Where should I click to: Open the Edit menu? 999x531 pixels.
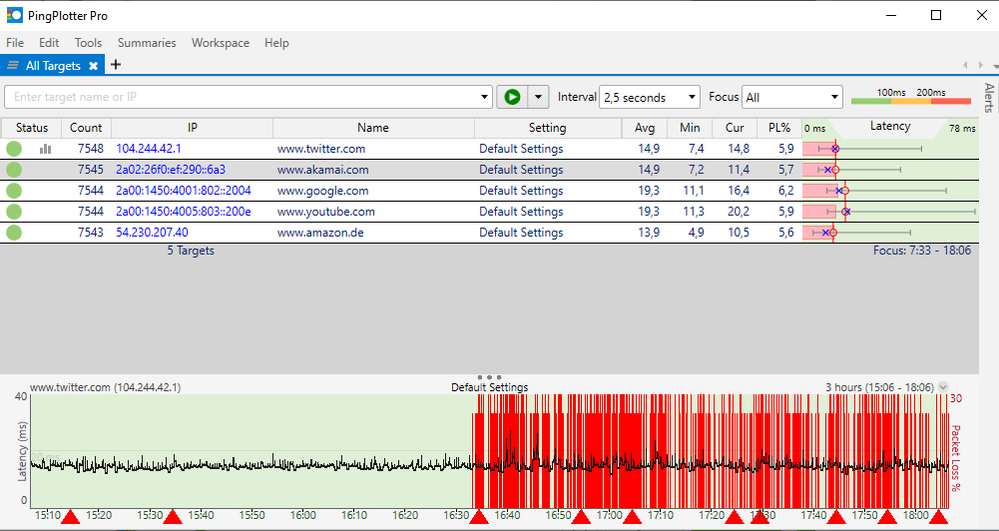pyautogui.click(x=49, y=43)
